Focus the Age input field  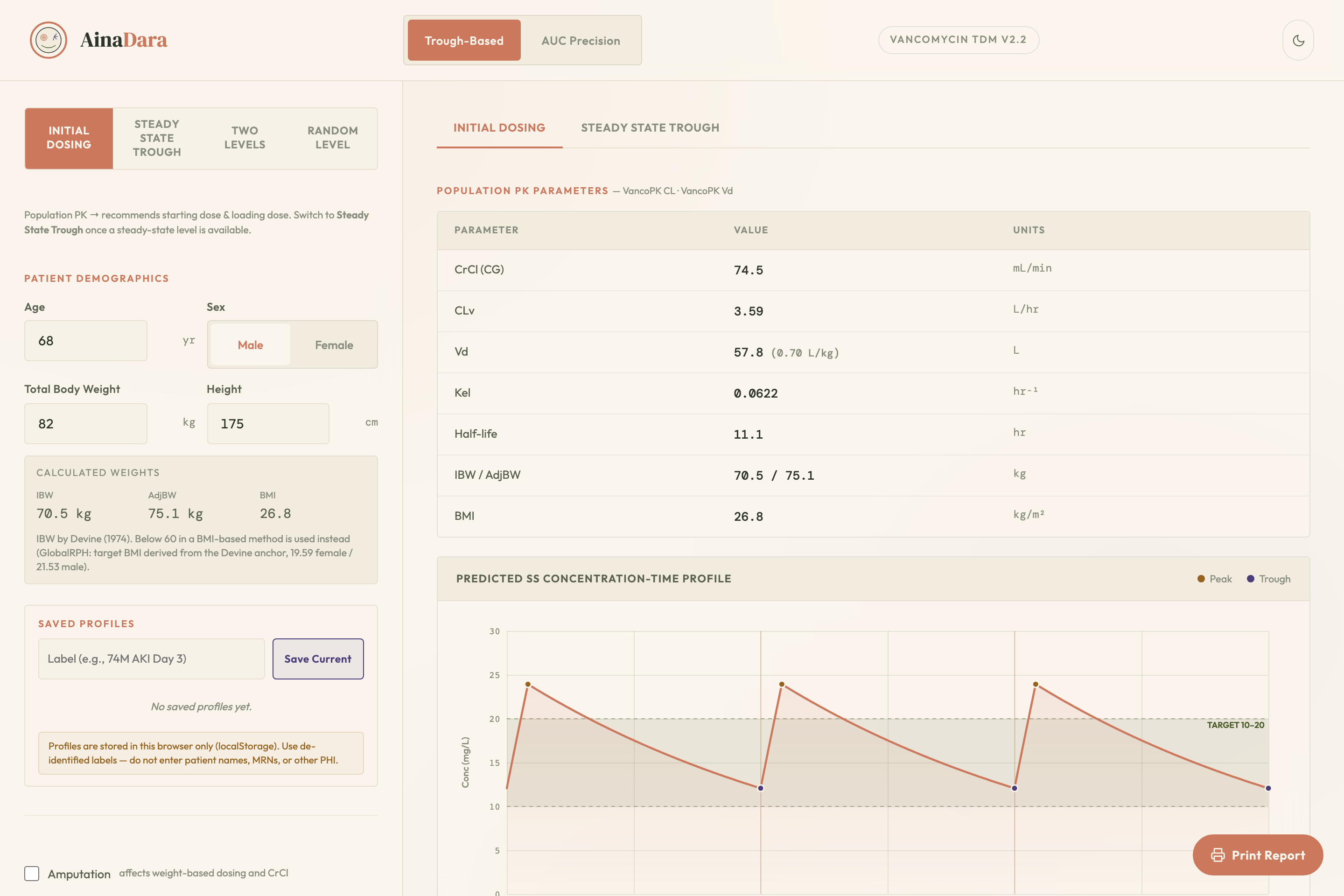86,341
